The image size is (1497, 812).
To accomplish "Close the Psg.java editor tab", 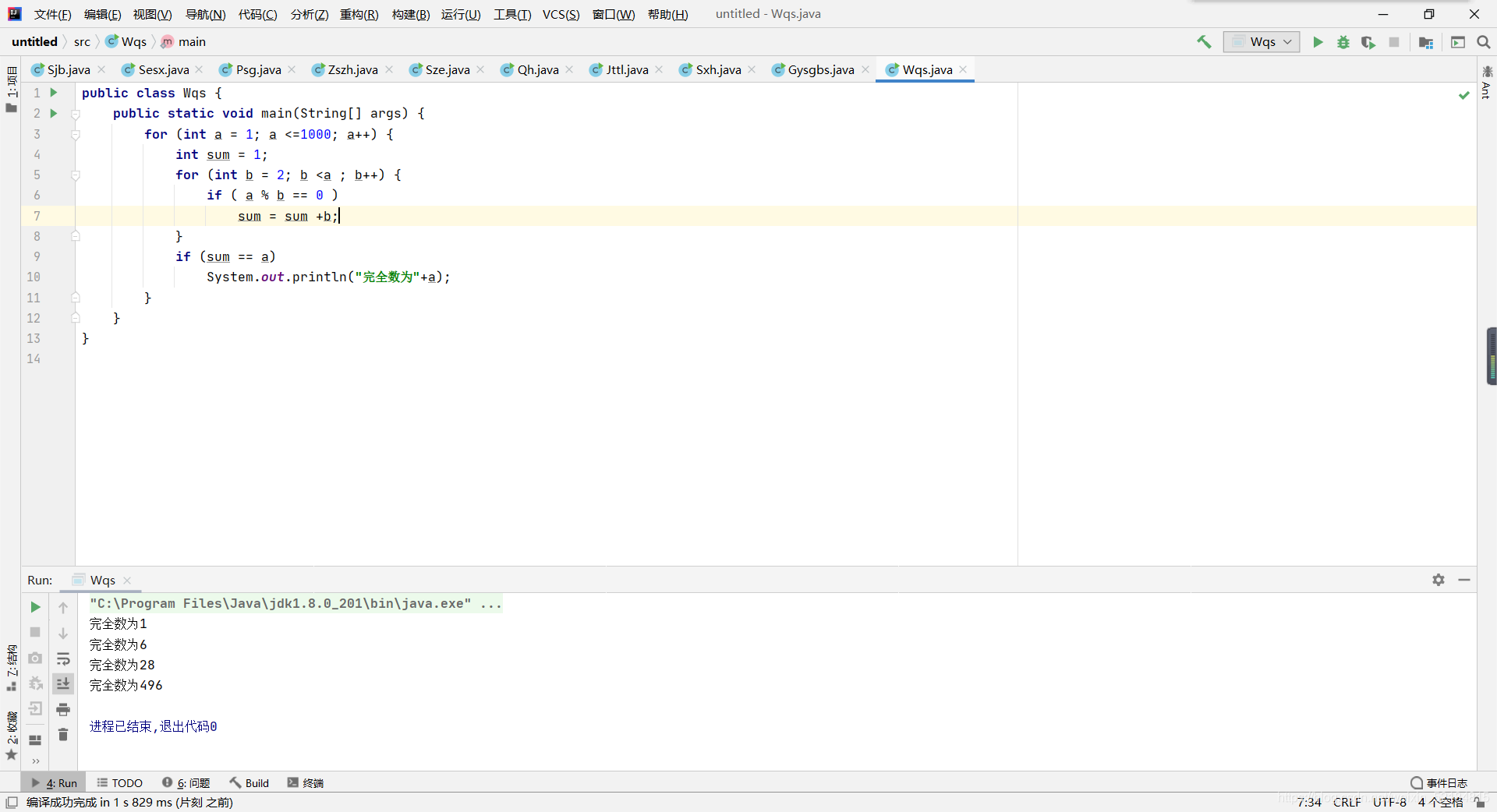I will 292,69.
